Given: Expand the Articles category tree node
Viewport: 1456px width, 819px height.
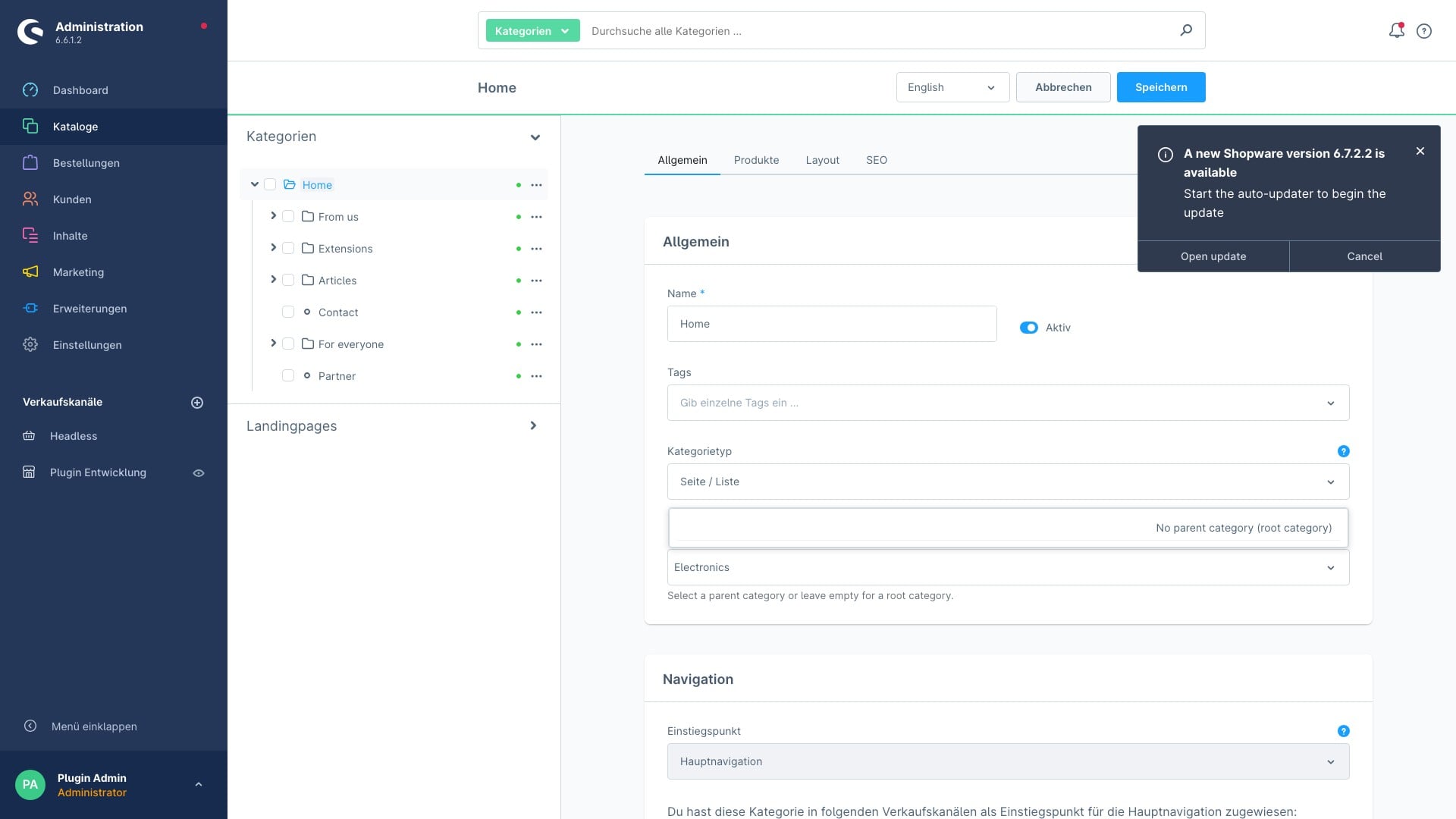Looking at the screenshot, I should 273,280.
